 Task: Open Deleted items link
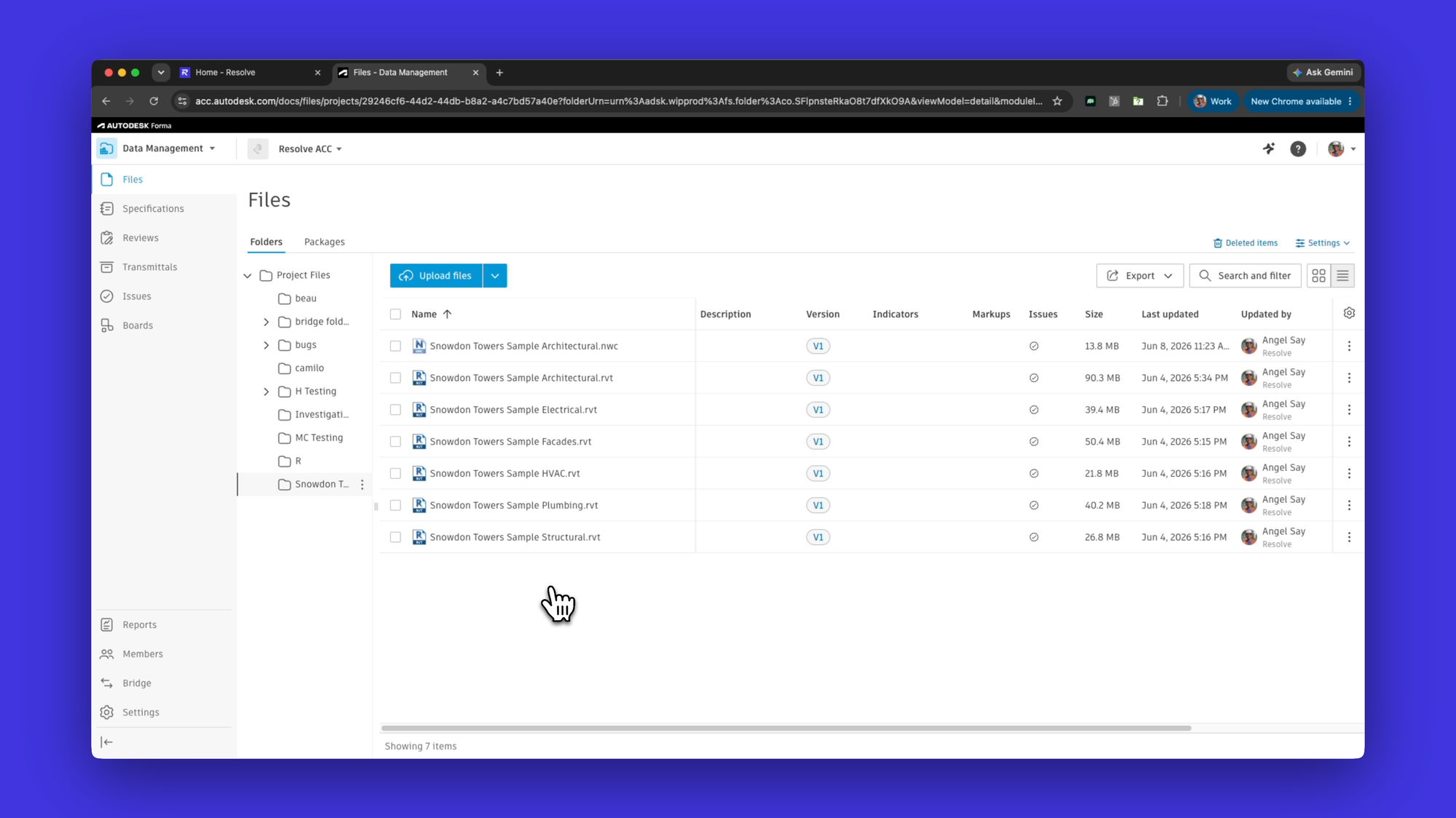click(1245, 243)
